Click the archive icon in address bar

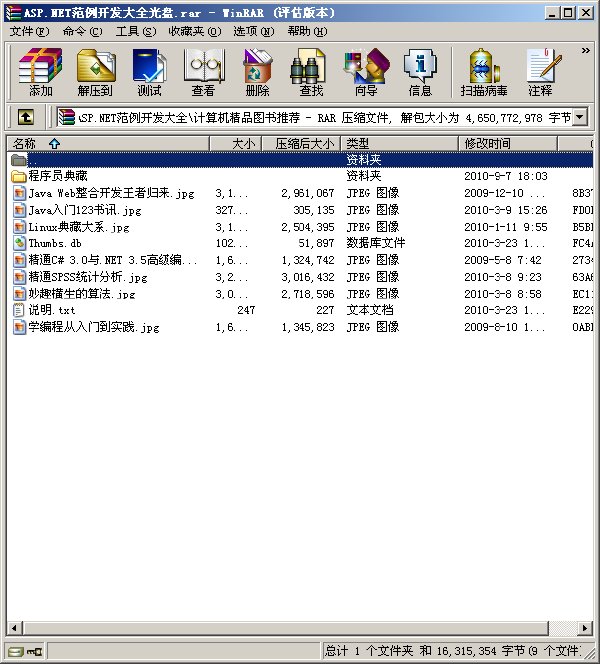tap(66, 117)
